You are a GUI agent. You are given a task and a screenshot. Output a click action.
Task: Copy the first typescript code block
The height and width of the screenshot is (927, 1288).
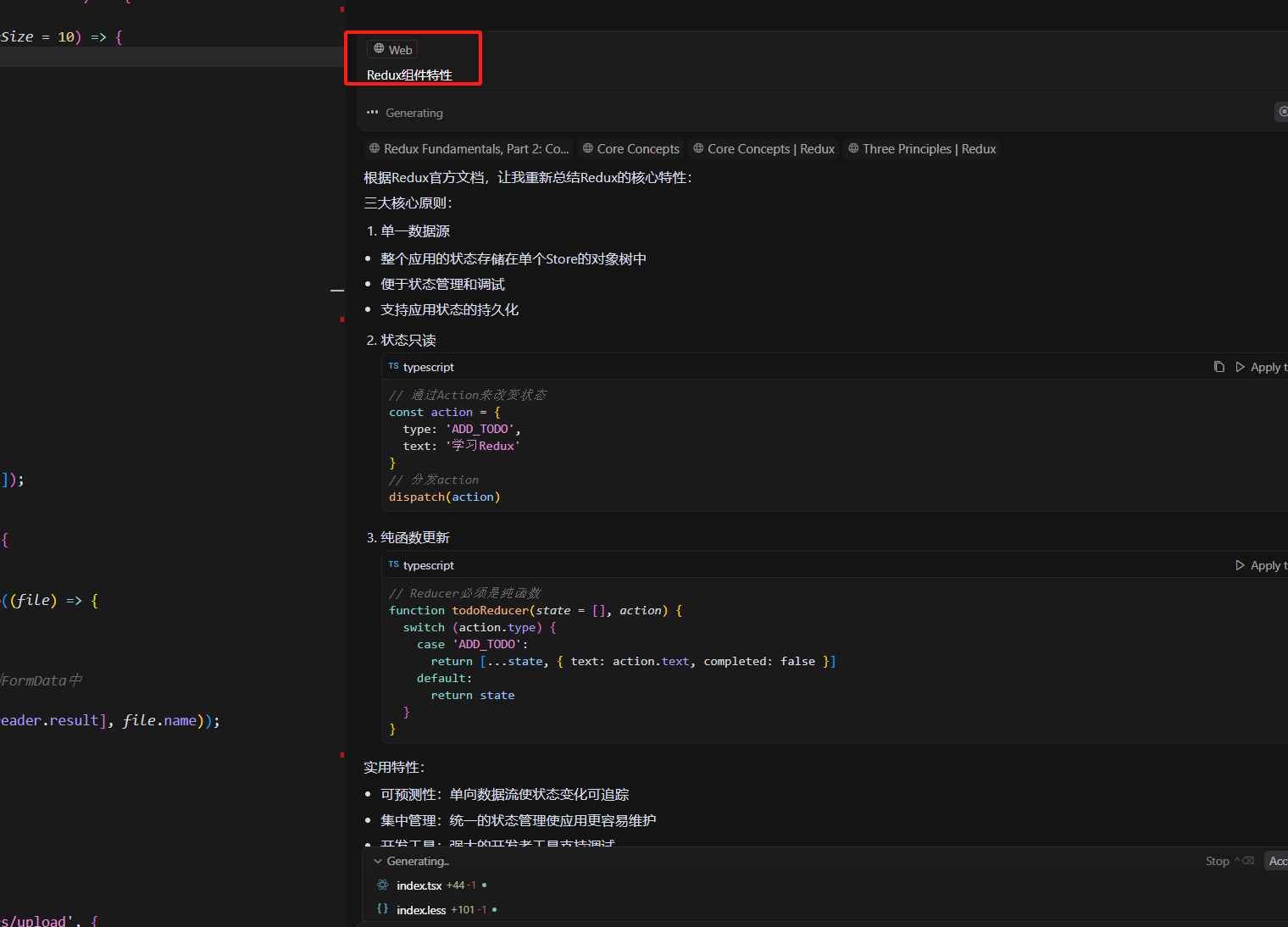pyautogui.click(x=1219, y=367)
